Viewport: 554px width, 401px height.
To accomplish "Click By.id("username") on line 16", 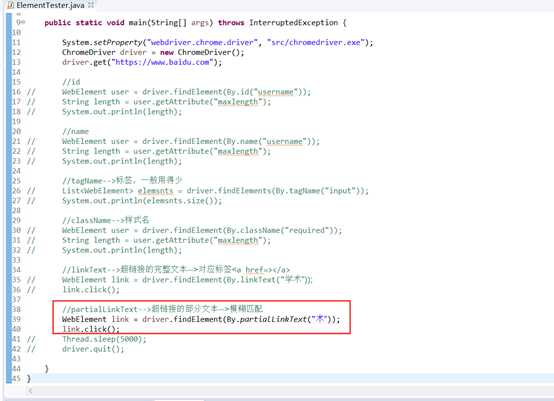I will [266, 92].
